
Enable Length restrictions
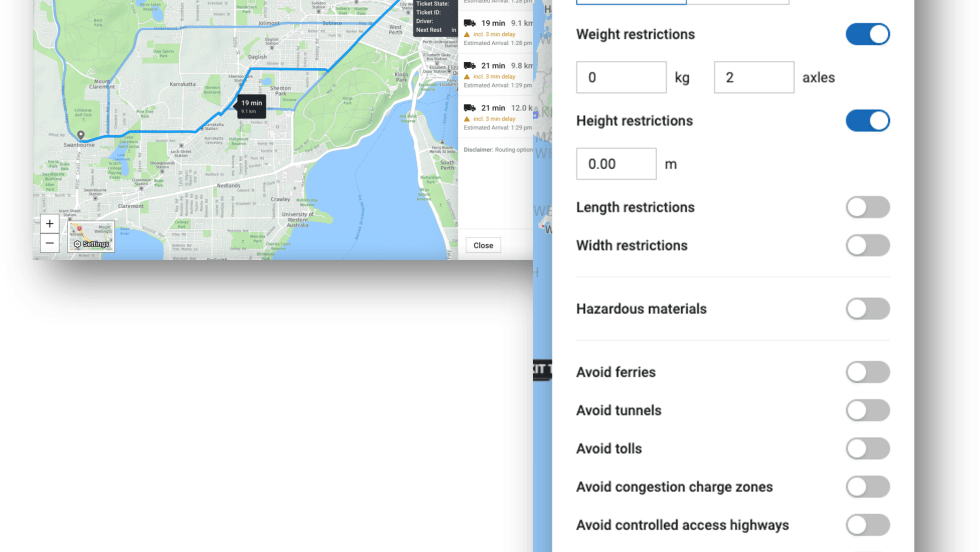click(867, 207)
